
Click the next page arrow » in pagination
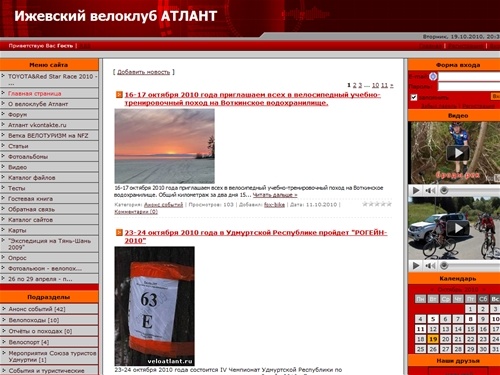[x=392, y=85]
